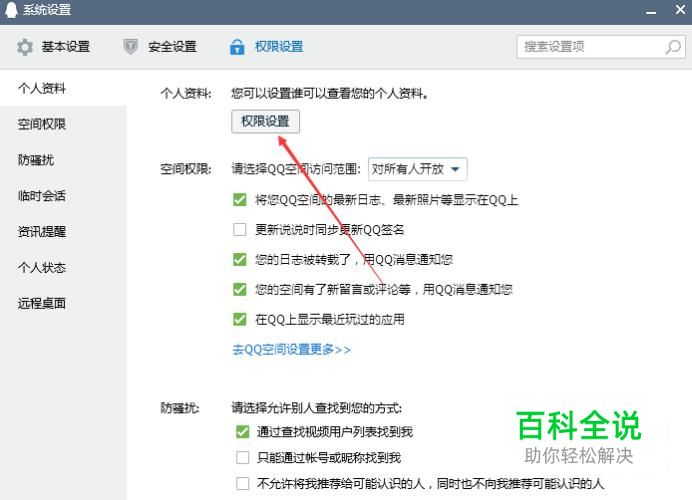
Task: Open the 安全设置 tab
Action: click(x=160, y=47)
